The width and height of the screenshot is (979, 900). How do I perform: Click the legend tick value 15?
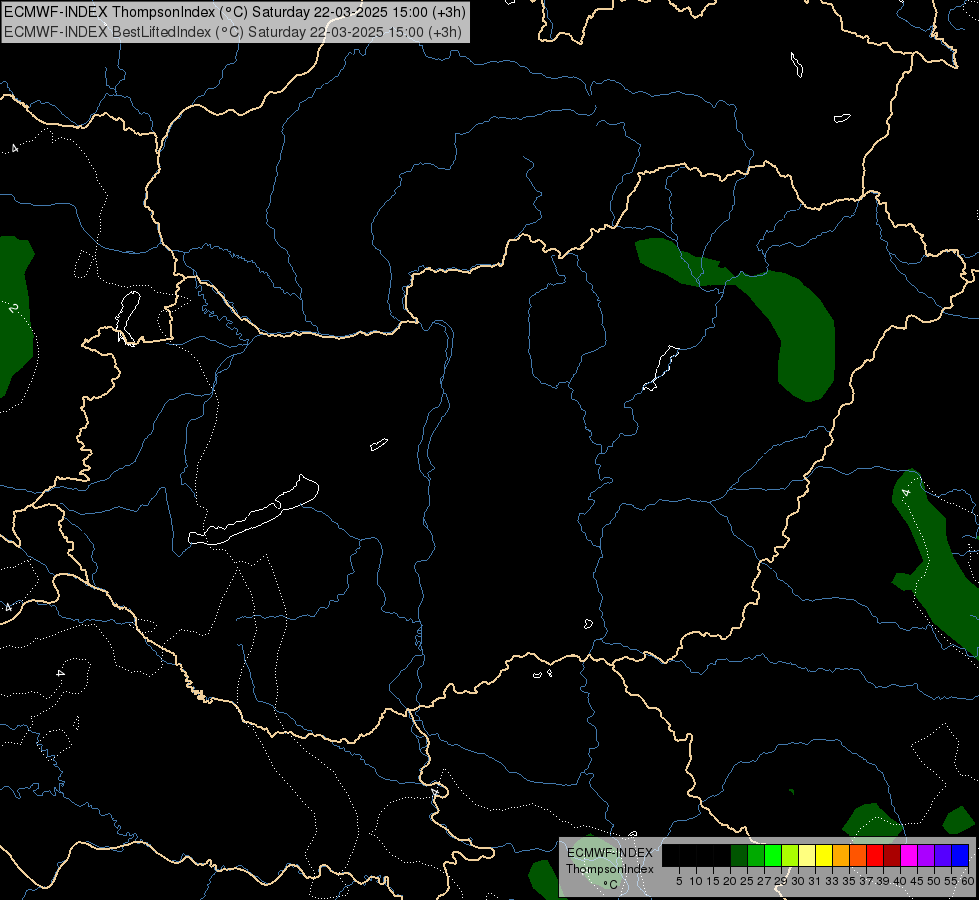[x=713, y=881]
